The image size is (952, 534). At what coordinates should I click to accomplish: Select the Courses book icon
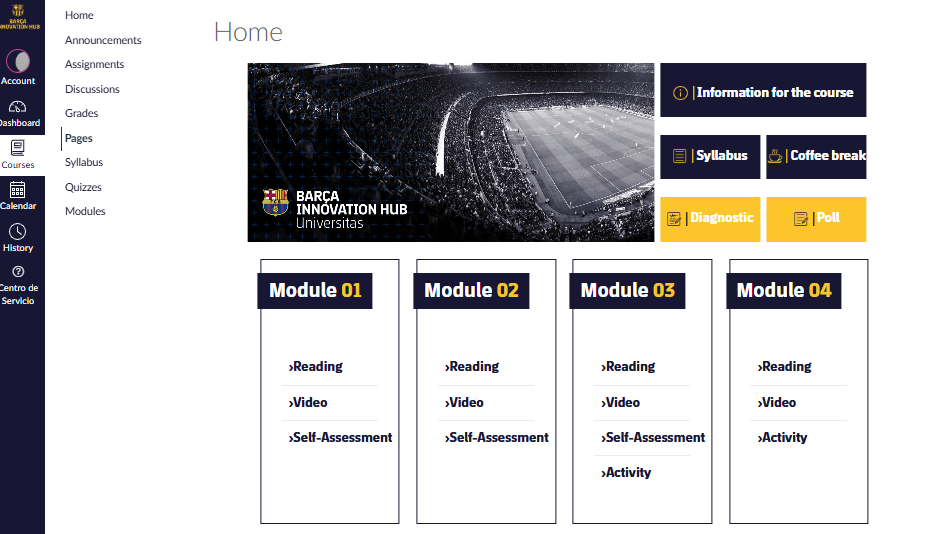[x=18, y=147]
